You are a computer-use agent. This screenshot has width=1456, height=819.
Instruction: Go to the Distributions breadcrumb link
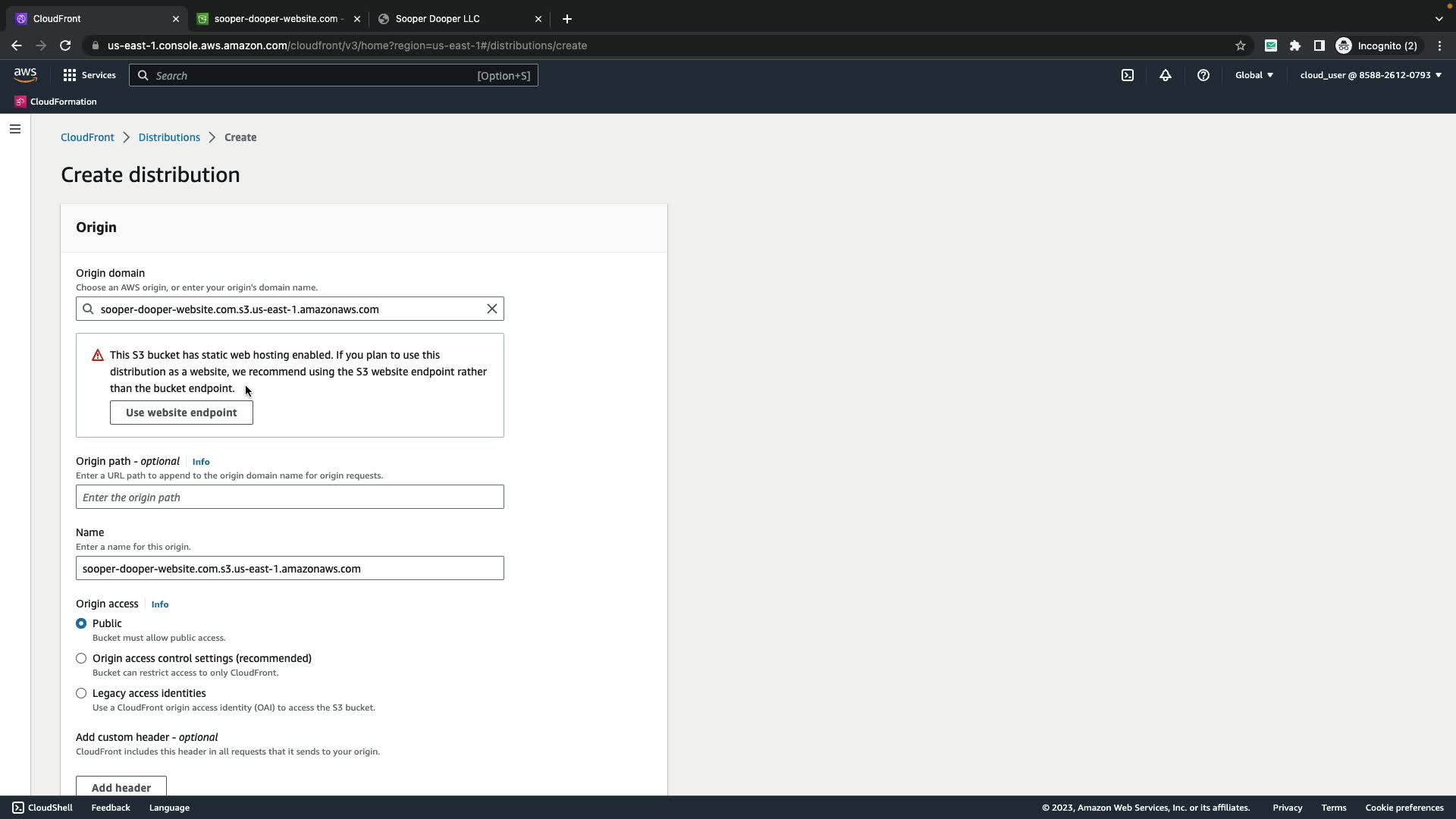(169, 137)
